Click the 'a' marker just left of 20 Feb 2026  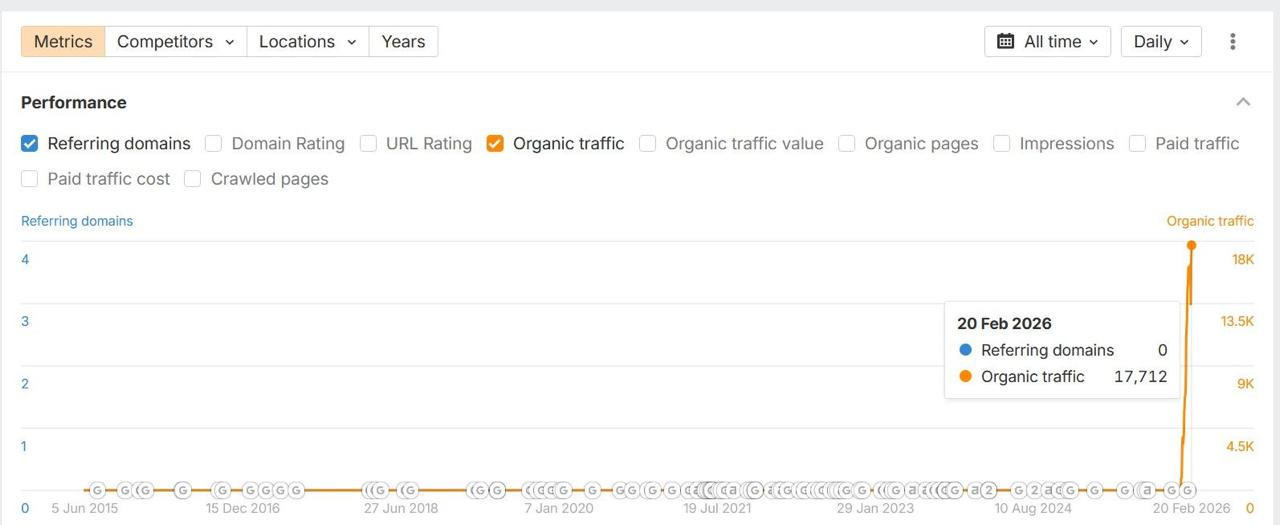click(x=1147, y=490)
